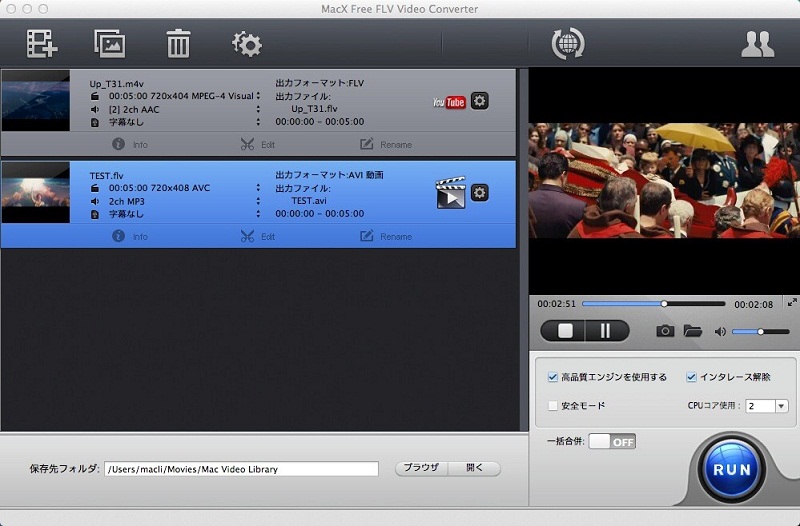Click remaining time 00:02:08
The height and width of the screenshot is (526, 800).
click(x=754, y=304)
